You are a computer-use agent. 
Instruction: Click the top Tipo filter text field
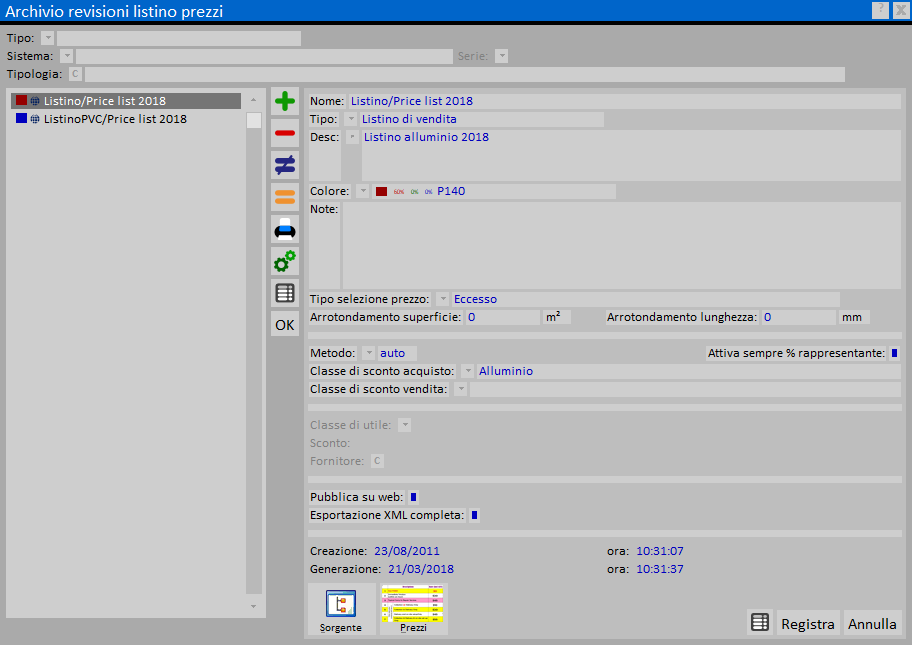coord(179,38)
